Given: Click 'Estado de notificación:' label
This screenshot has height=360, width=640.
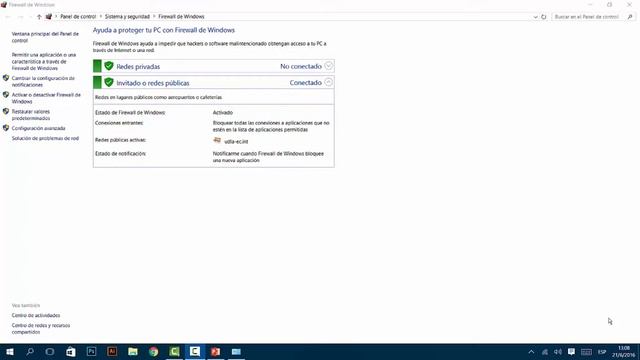Looking at the screenshot, I should 120,154.
